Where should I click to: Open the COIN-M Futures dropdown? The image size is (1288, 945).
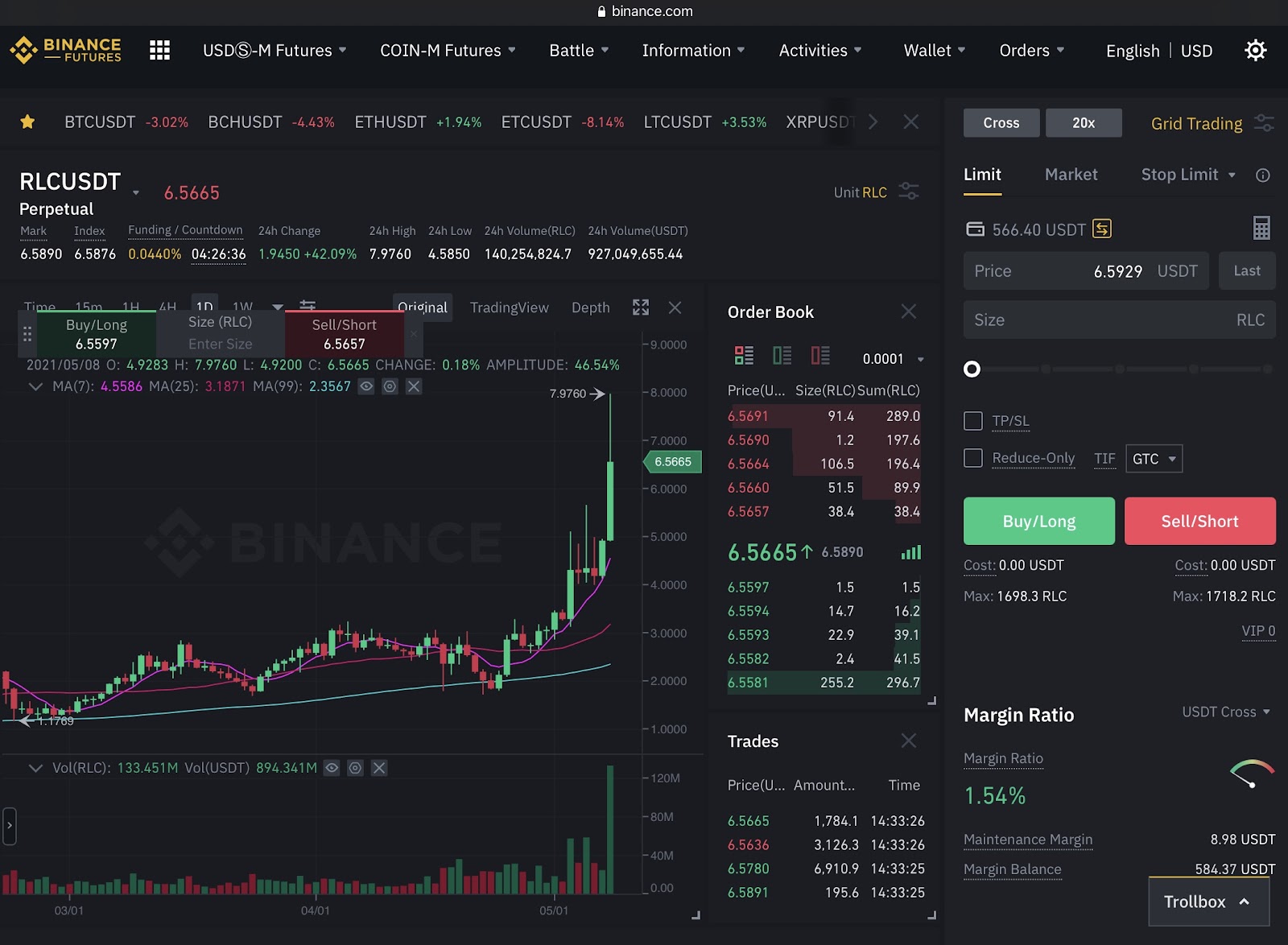[448, 50]
